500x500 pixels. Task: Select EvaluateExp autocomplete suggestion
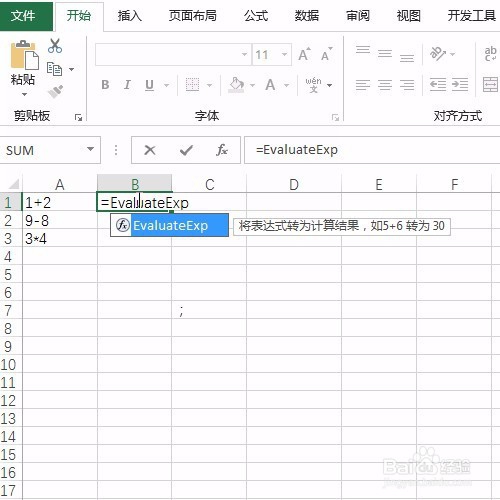[x=170, y=225]
